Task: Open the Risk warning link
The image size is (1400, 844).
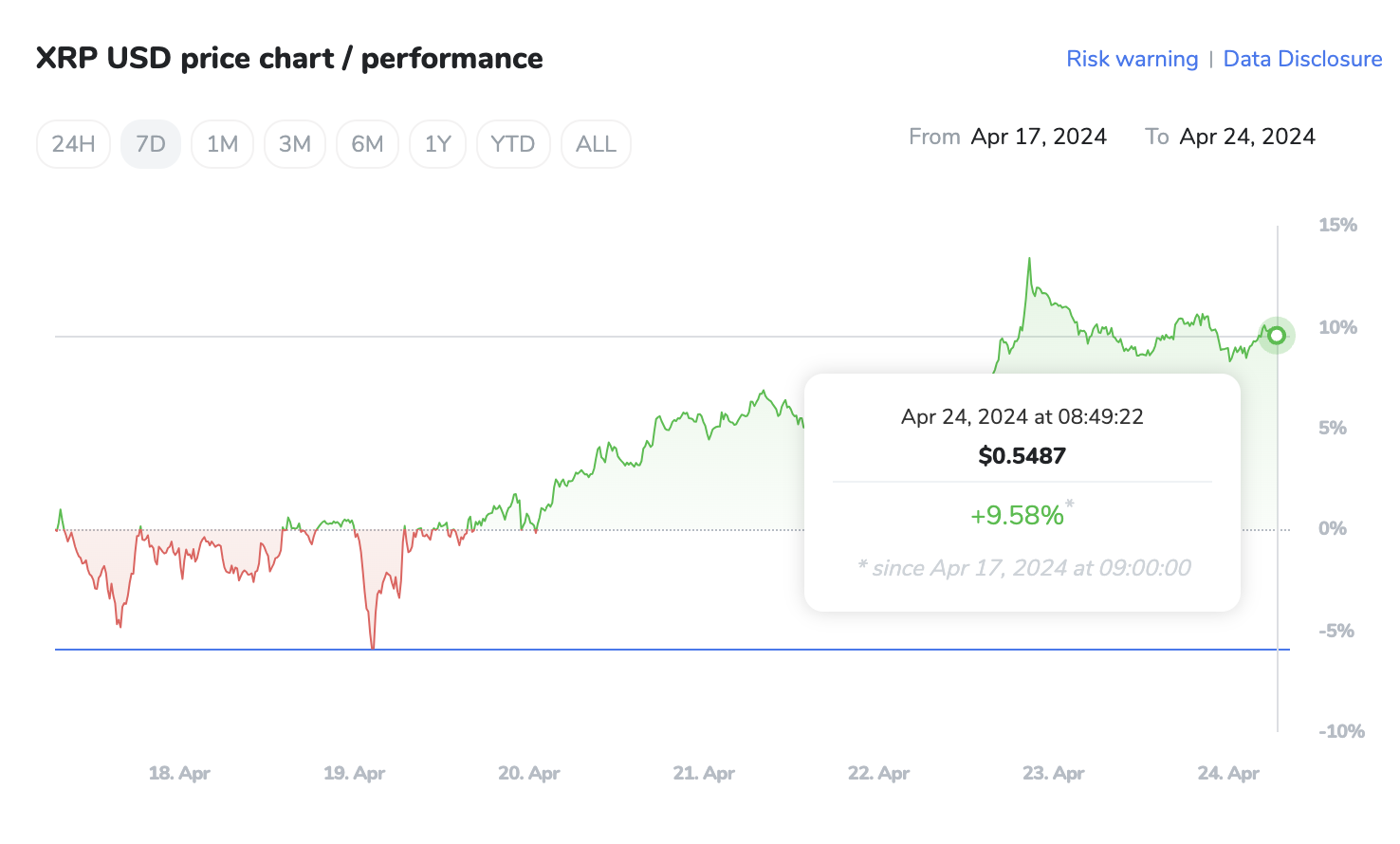Action: click(x=1132, y=59)
